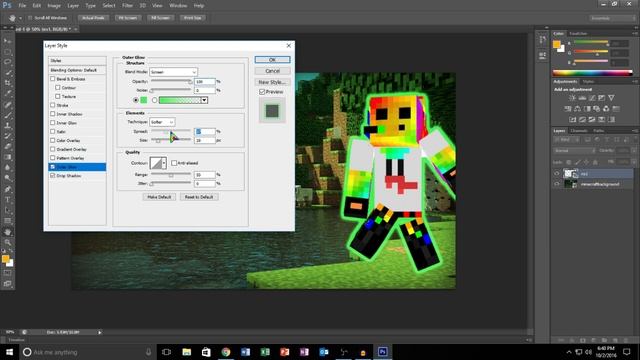The height and width of the screenshot is (360, 640).
Task: Select the Brush tool
Action: coord(8,115)
